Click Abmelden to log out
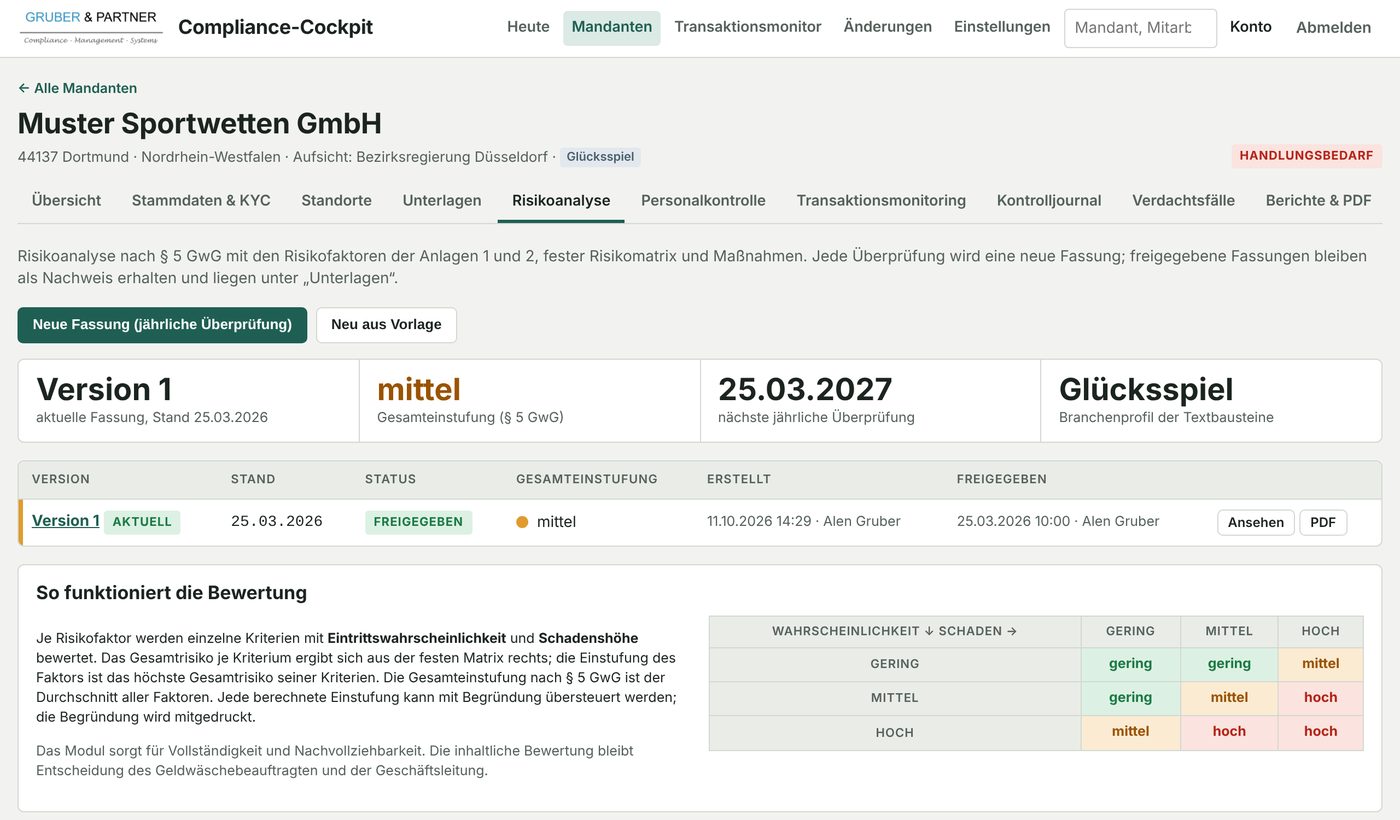The height and width of the screenshot is (820, 1400). pos(1333,27)
